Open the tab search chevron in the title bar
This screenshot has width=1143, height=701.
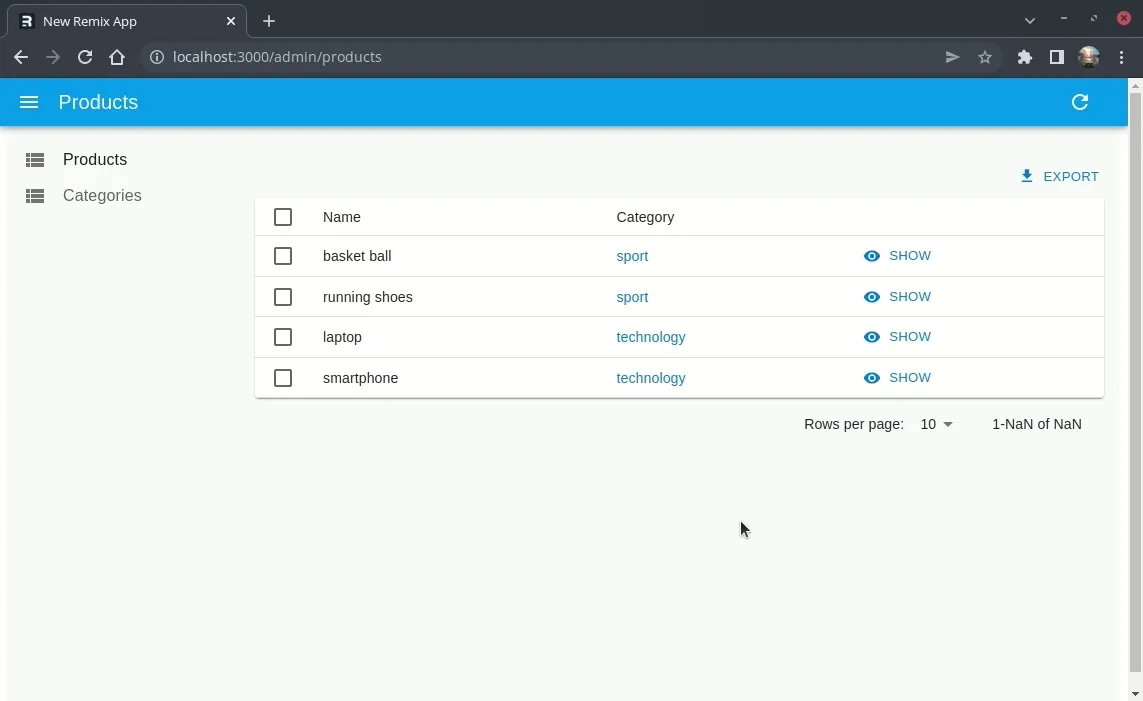click(1029, 19)
